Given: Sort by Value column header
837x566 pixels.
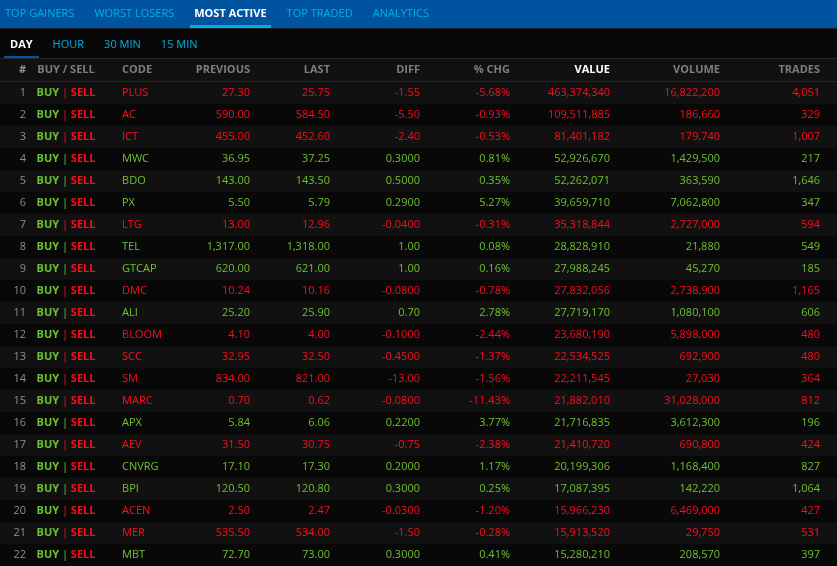Looking at the screenshot, I should click(x=592, y=69).
